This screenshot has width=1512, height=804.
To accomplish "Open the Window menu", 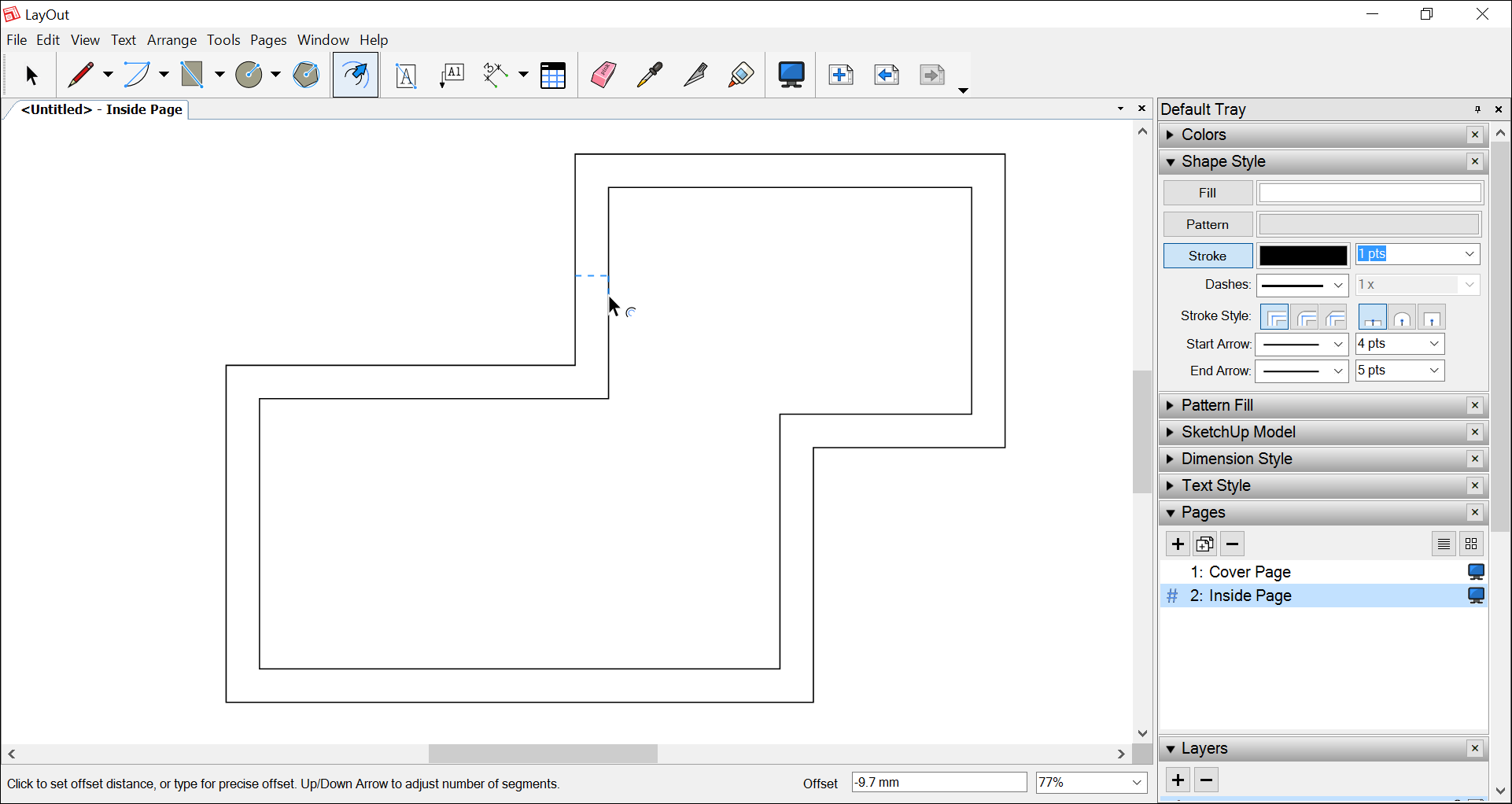I will (323, 40).
